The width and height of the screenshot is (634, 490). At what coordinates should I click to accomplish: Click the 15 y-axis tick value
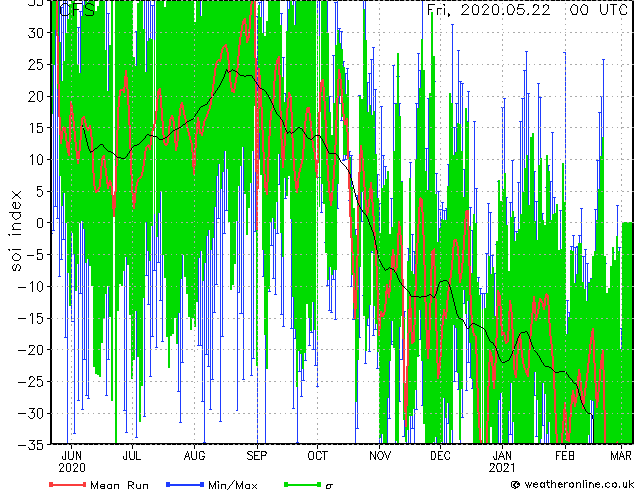coord(36,128)
